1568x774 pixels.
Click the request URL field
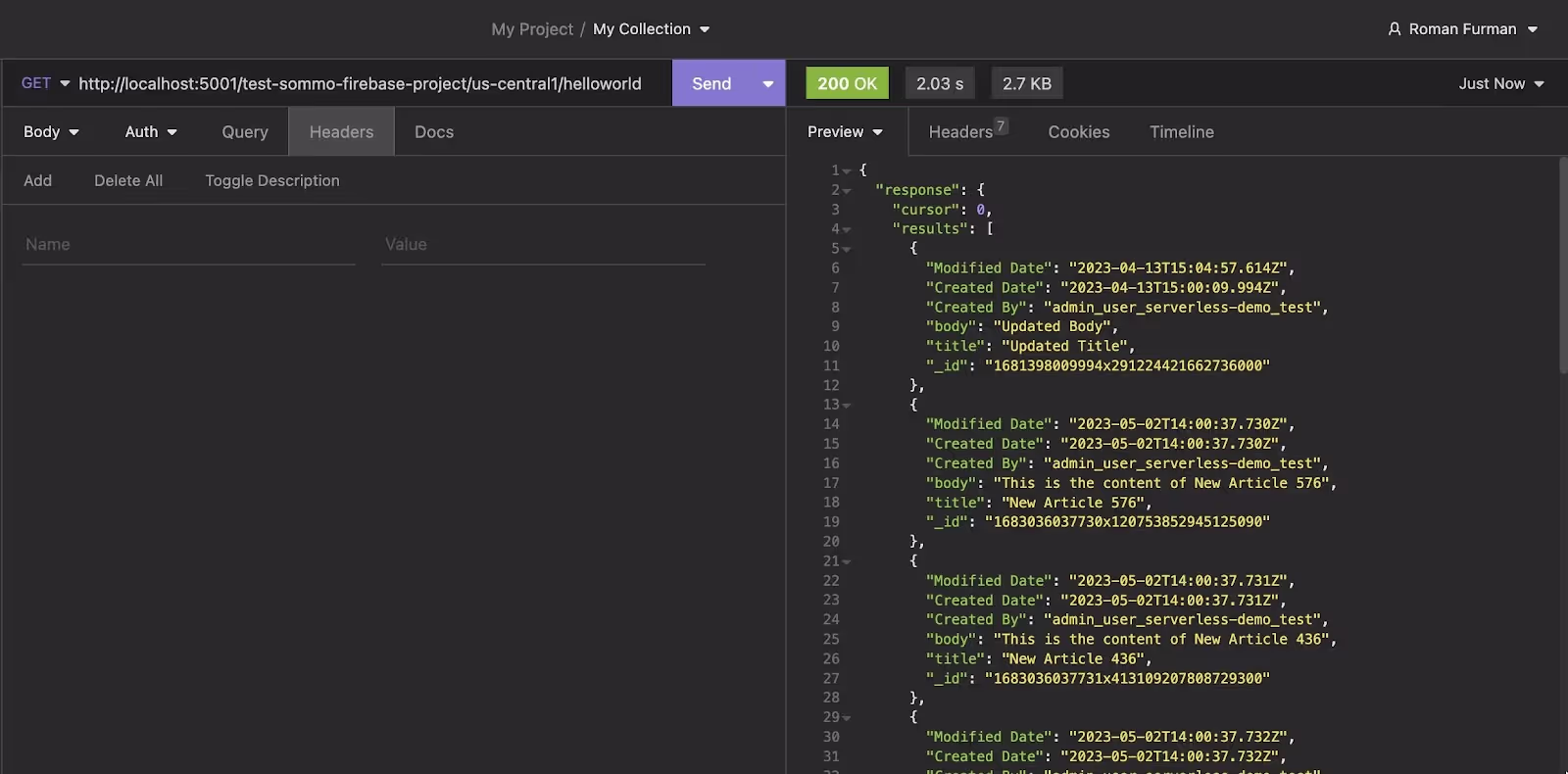[x=360, y=83]
